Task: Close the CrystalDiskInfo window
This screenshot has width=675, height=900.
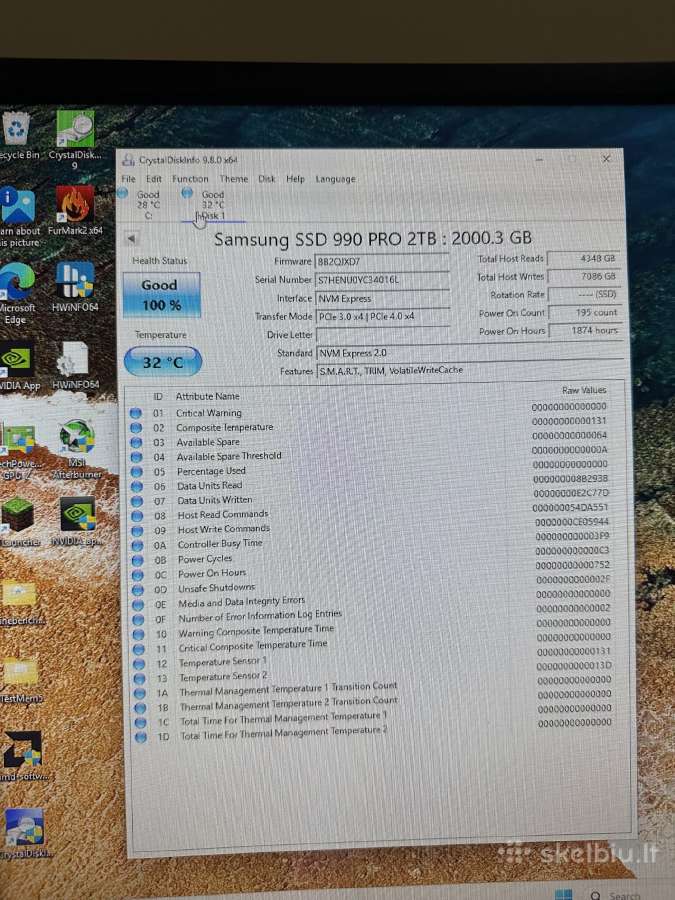Action: click(x=606, y=158)
